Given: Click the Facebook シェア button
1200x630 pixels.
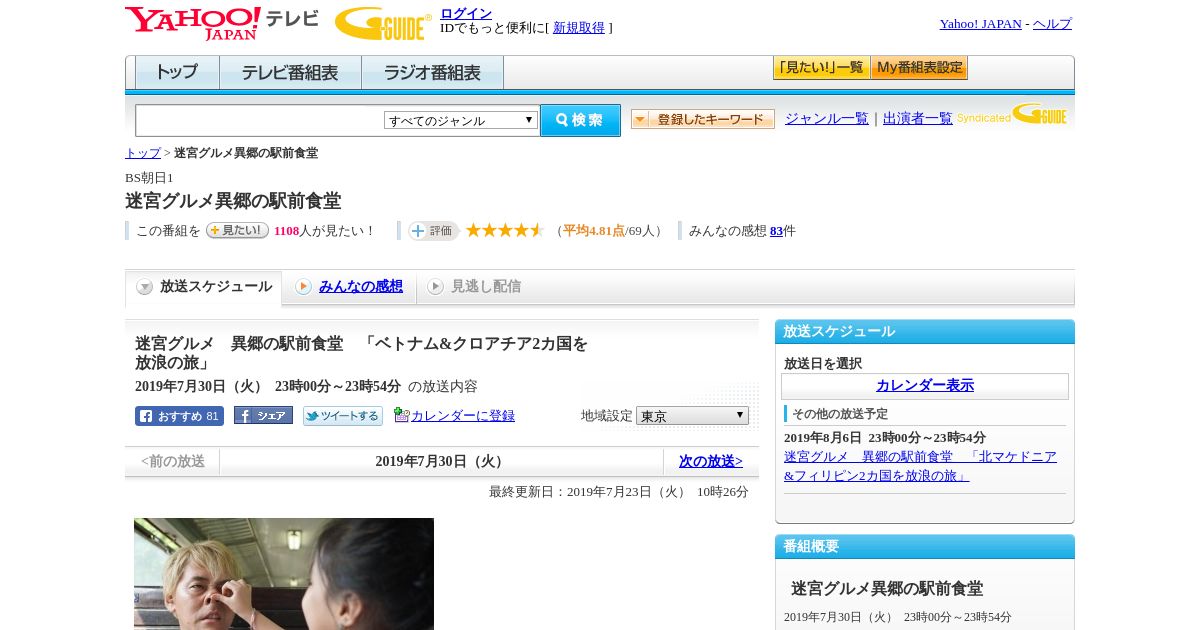Looking at the screenshot, I should [263, 416].
